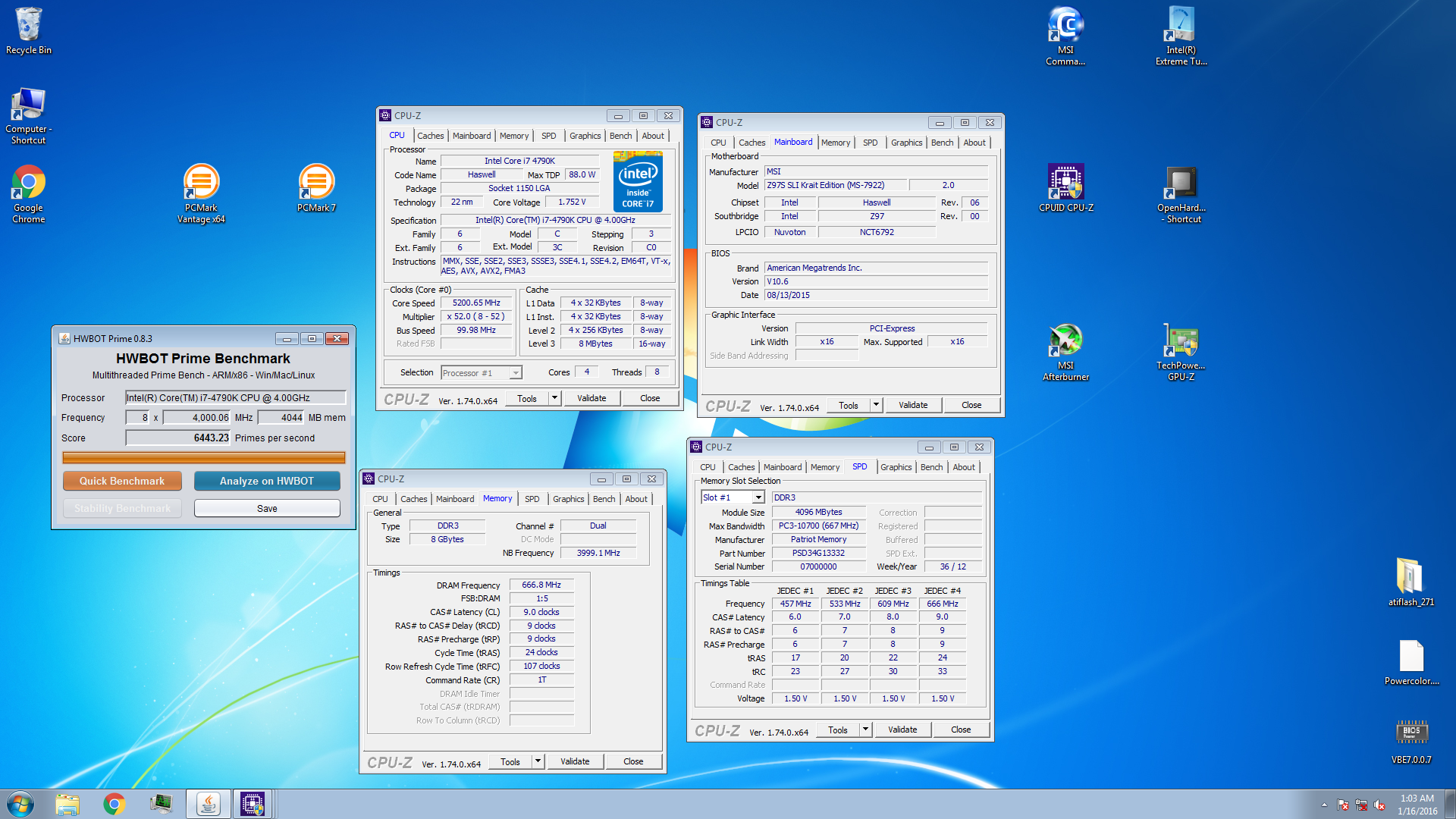Click Close in the Memory window
This screenshot has height=819, width=1456.
pyautogui.click(x=633, y=761)
